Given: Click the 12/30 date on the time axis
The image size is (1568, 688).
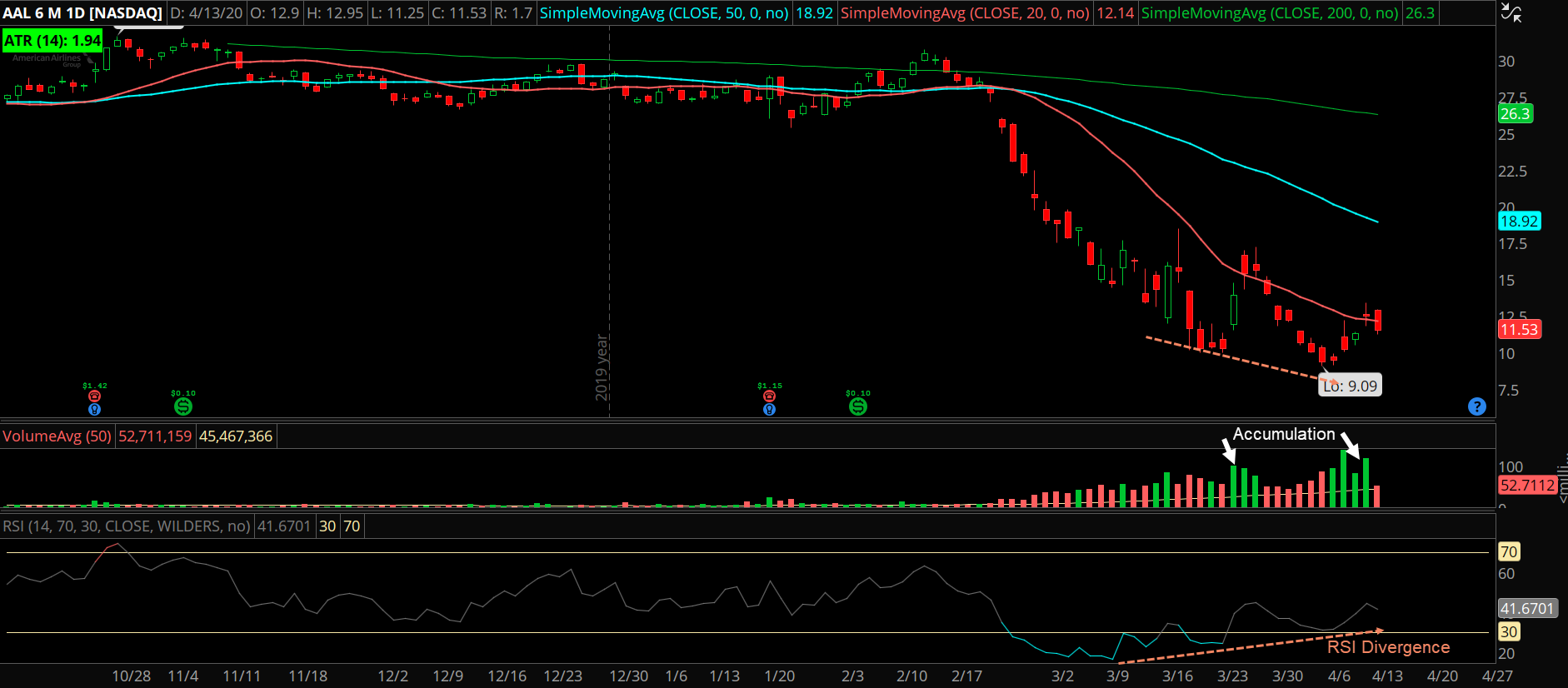Looking at the screenshot, I should pos(628,676).
